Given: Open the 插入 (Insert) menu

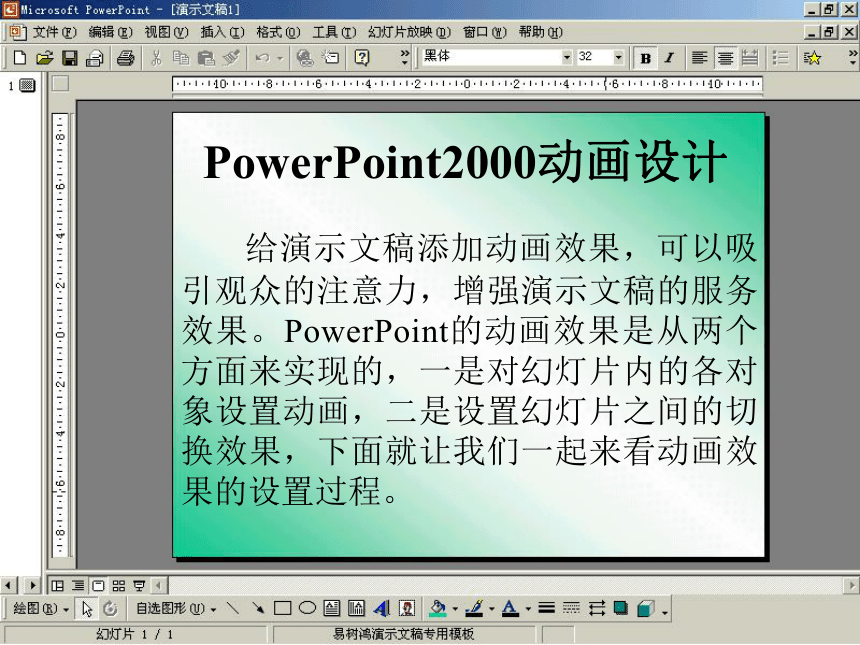Looking at the screenshot, I should 222,32.
